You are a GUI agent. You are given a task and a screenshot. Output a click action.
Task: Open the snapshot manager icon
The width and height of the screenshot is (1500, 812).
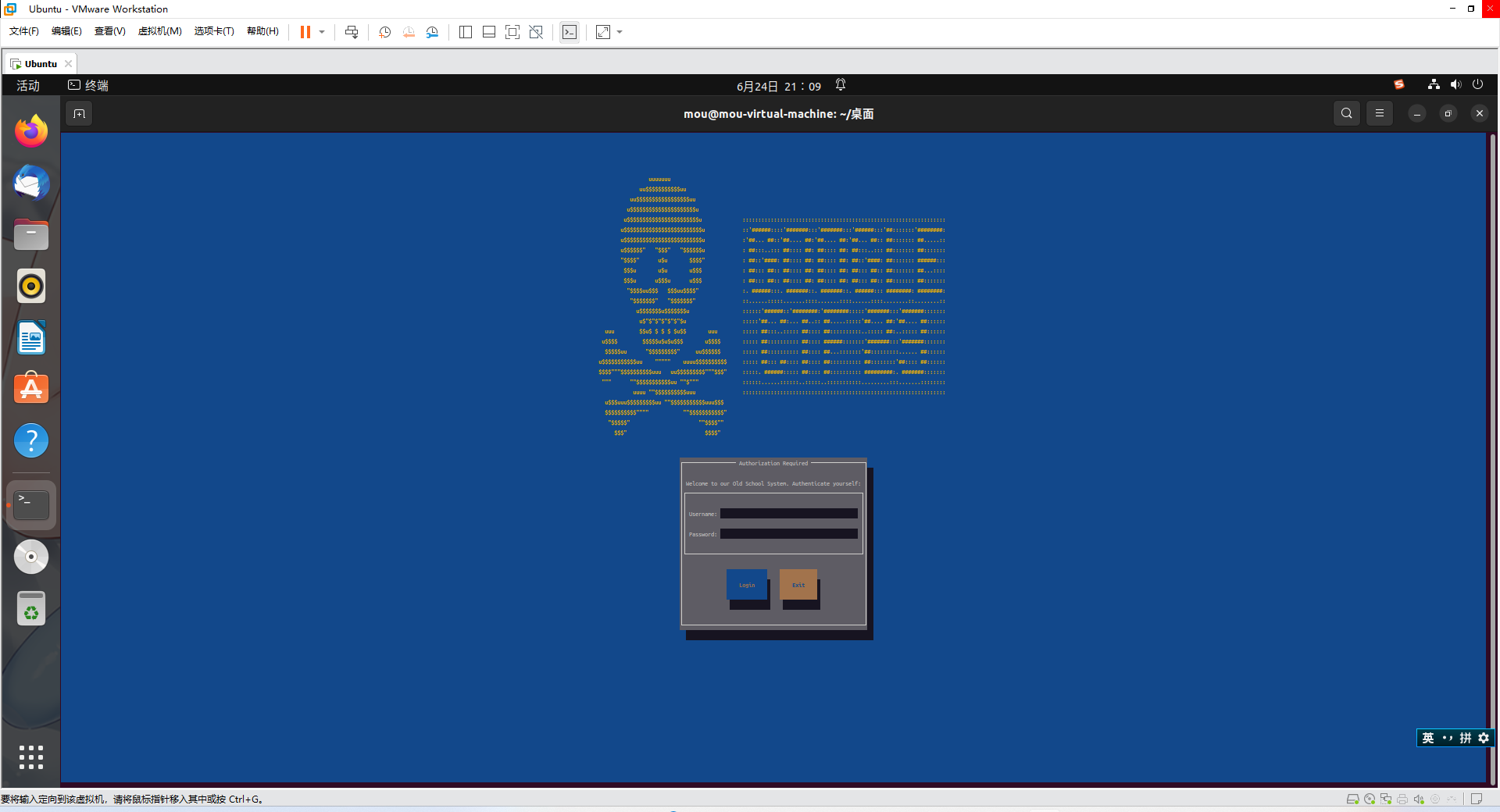[432, 32]
